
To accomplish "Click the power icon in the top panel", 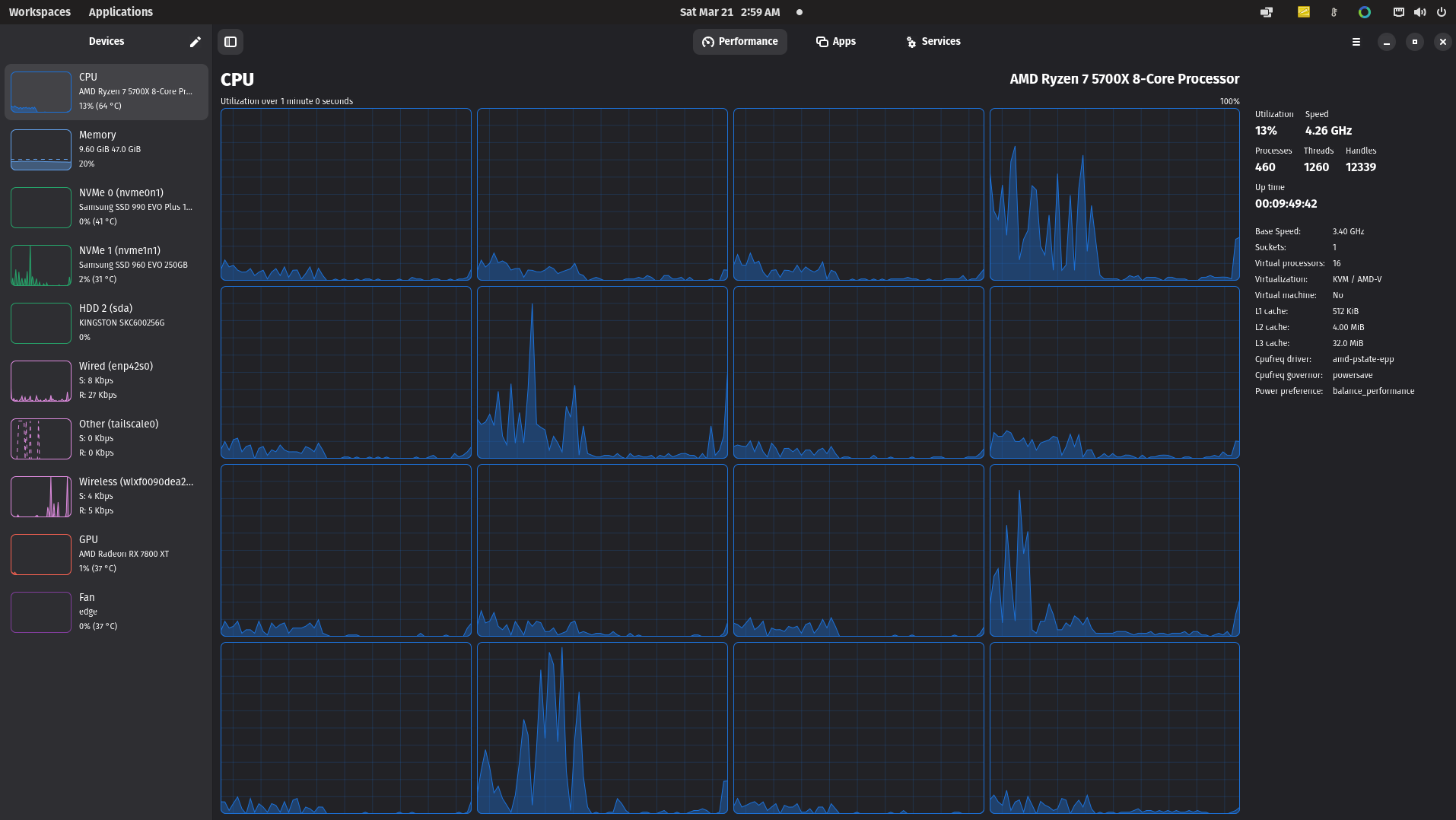I will pyautogui.click(x=1441, y=12).
